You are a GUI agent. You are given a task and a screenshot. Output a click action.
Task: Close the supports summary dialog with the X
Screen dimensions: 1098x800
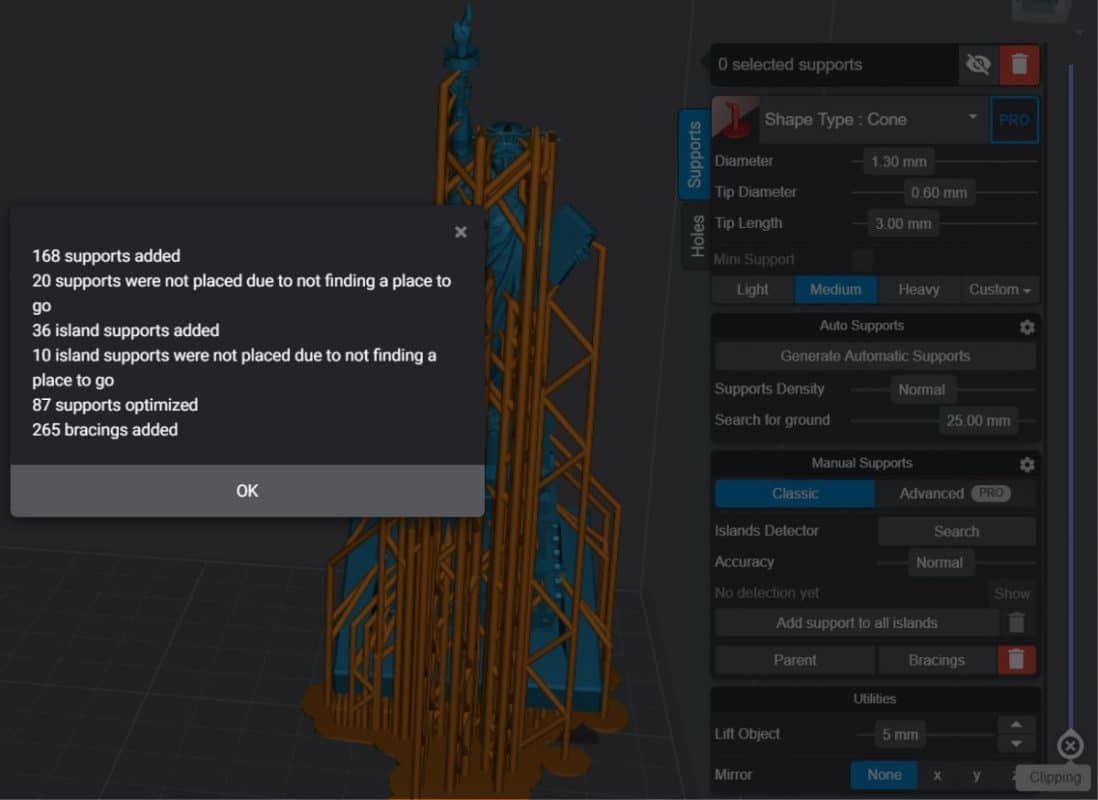pos(460,232)
